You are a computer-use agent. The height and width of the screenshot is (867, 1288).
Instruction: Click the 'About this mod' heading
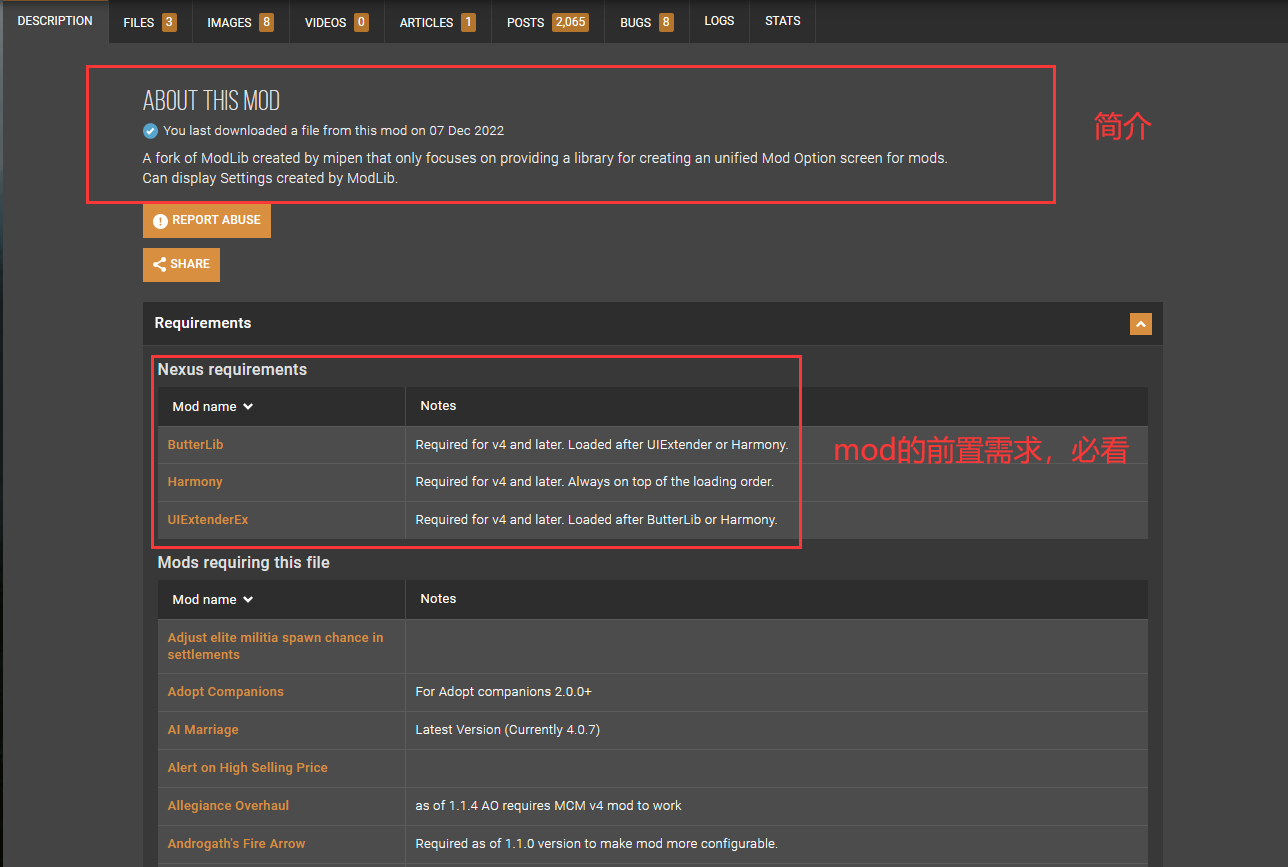tap(211, 100)
